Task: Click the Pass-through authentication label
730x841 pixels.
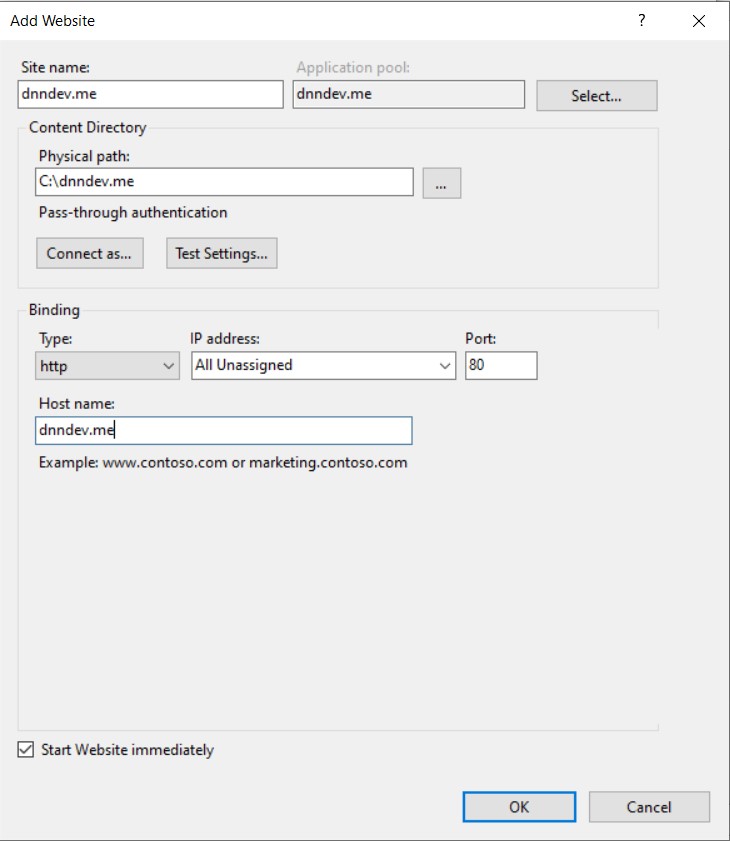Action: click(x=133, y=213)
